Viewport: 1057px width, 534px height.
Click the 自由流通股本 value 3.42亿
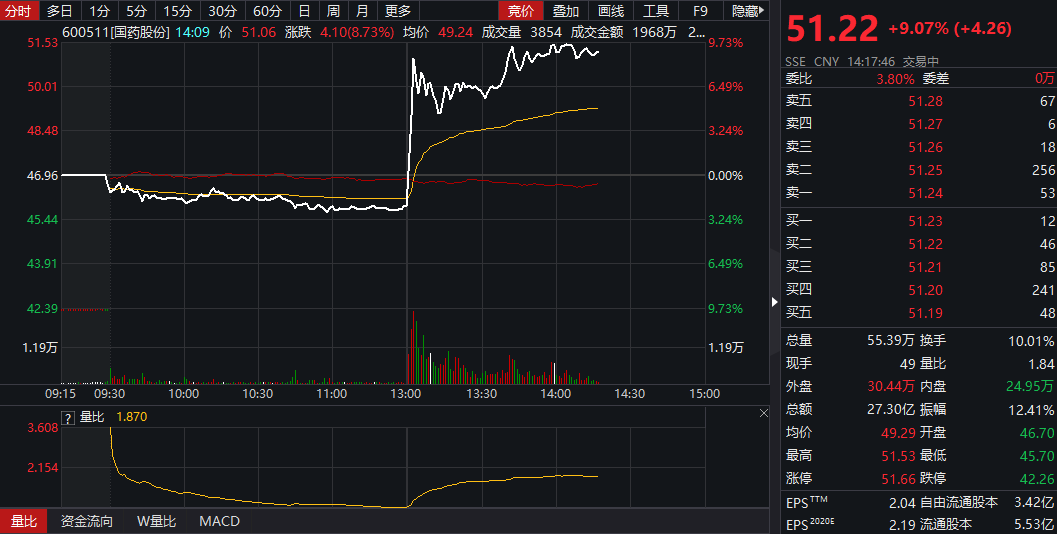[x=1033, y=502]
